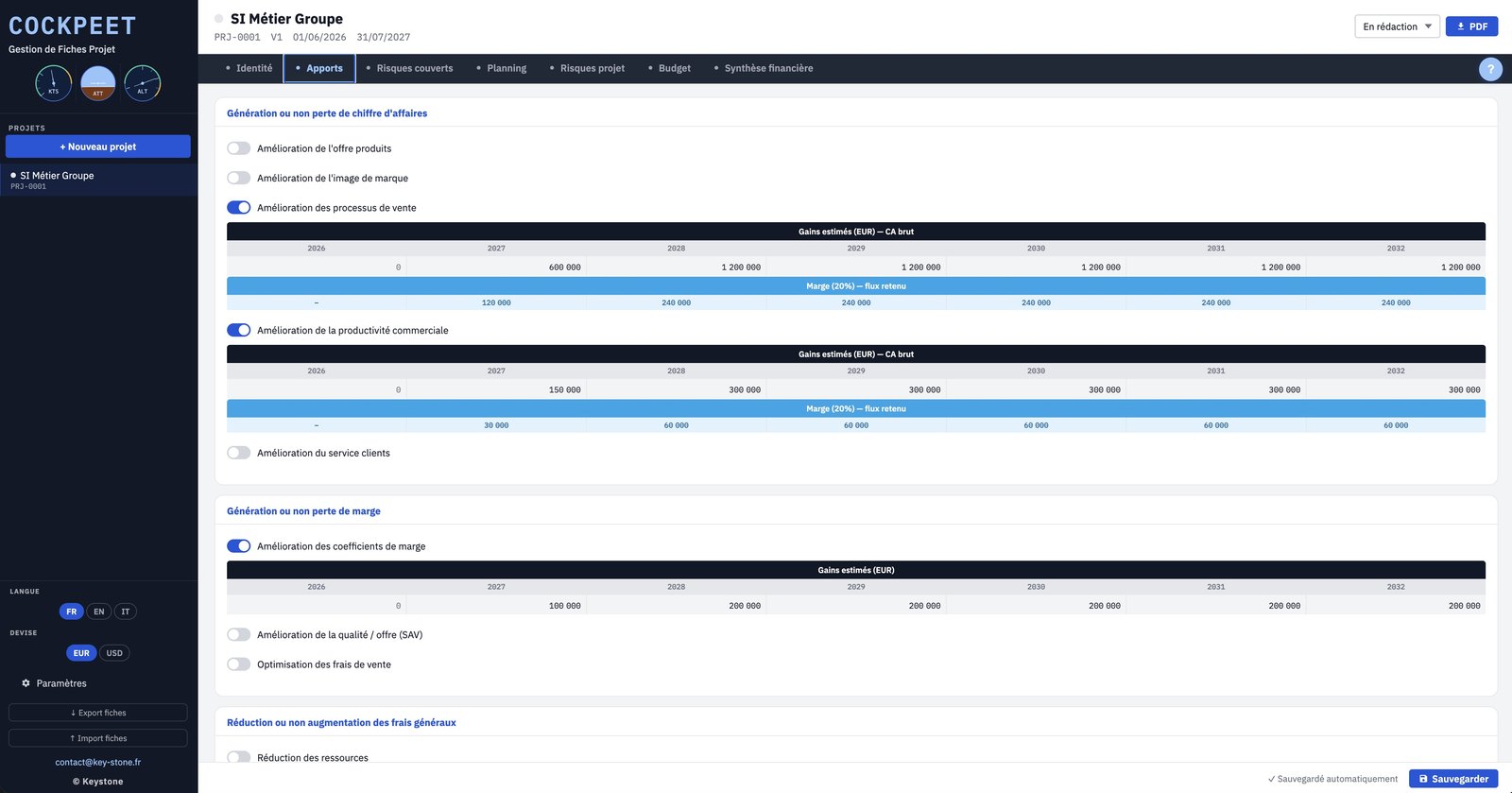The width and height of the screenshot is (1512, 793).
Task: Click Import fiches button
Action: point(98,738)
